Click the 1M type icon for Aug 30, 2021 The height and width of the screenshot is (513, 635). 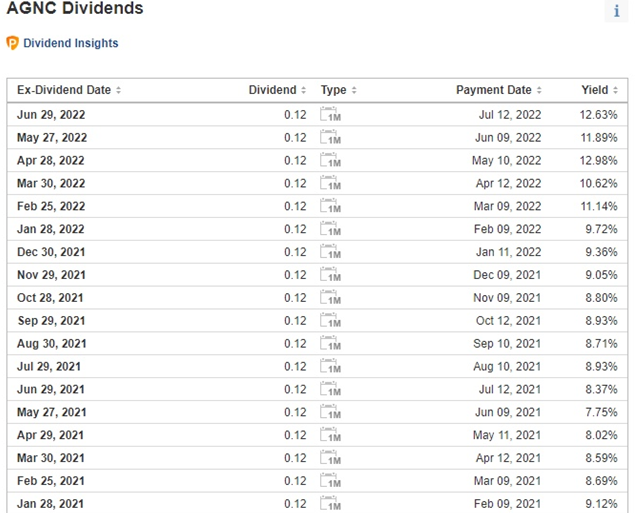pos(330,343)
